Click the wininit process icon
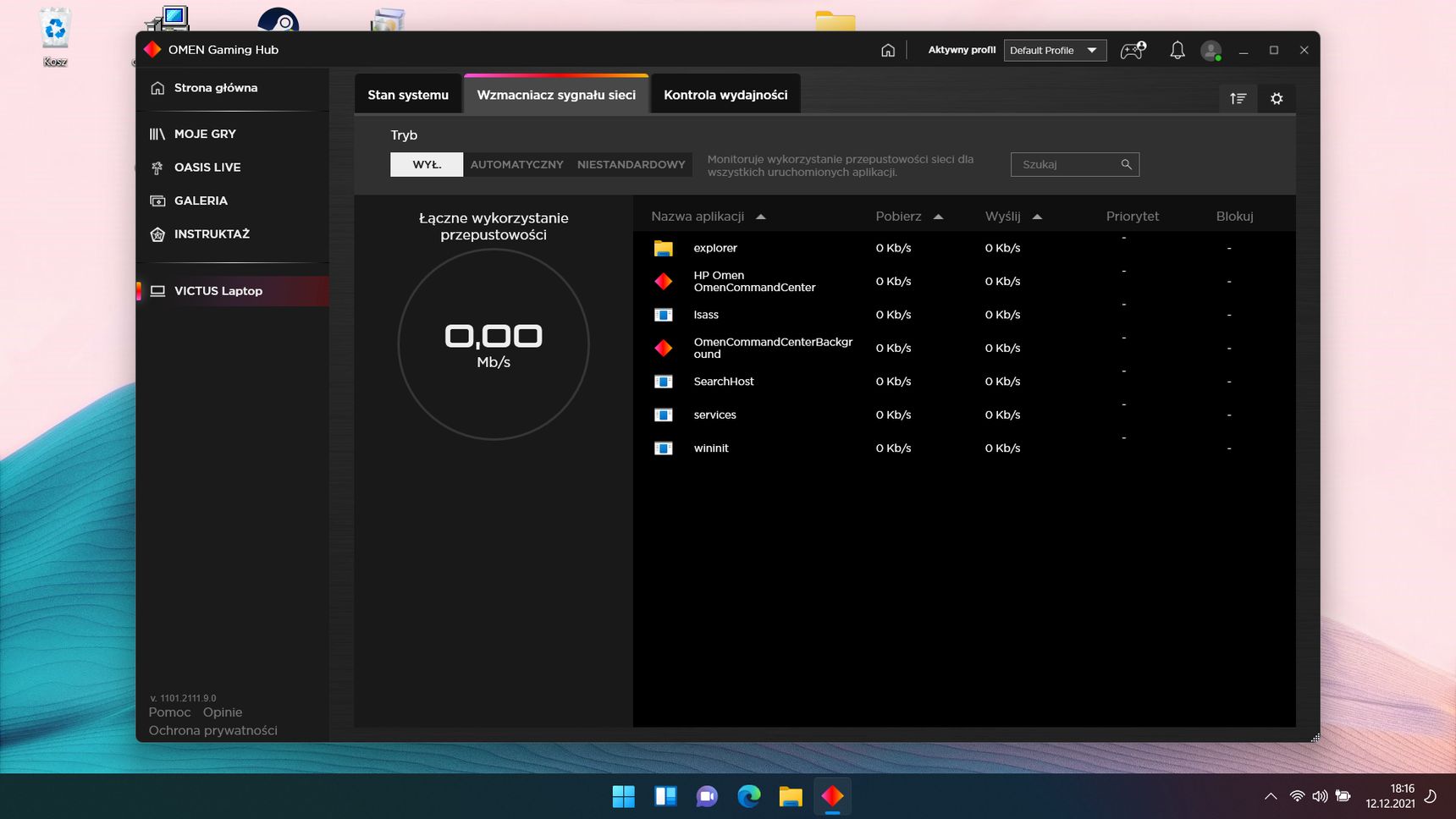Image resolution: width=1456 pixels, height=819 pixels. pyautogui.click(x=664, y=448)
